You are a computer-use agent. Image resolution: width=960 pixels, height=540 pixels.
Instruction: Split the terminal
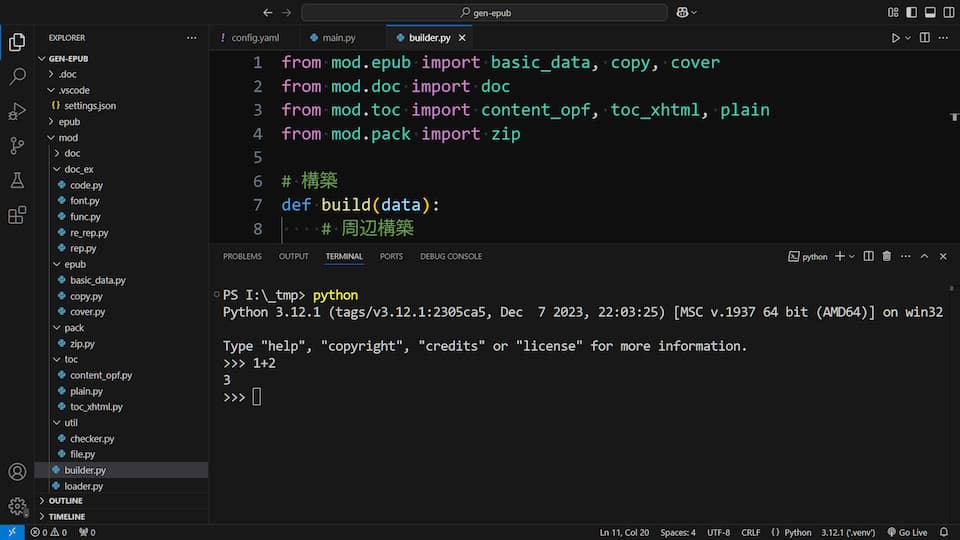[x=868, y=257]
